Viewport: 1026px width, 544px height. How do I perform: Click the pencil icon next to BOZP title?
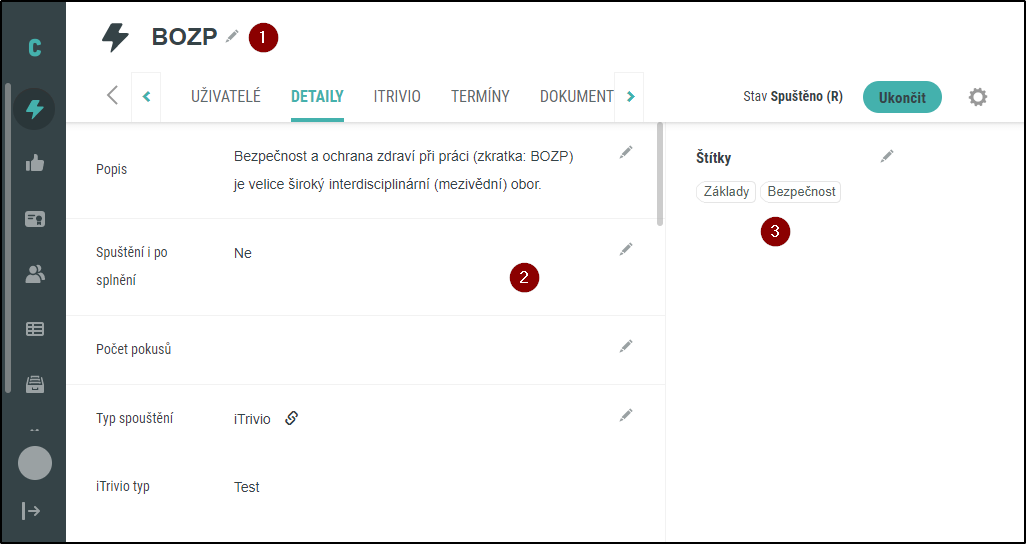pyautogui.click(x=232, y=37)
